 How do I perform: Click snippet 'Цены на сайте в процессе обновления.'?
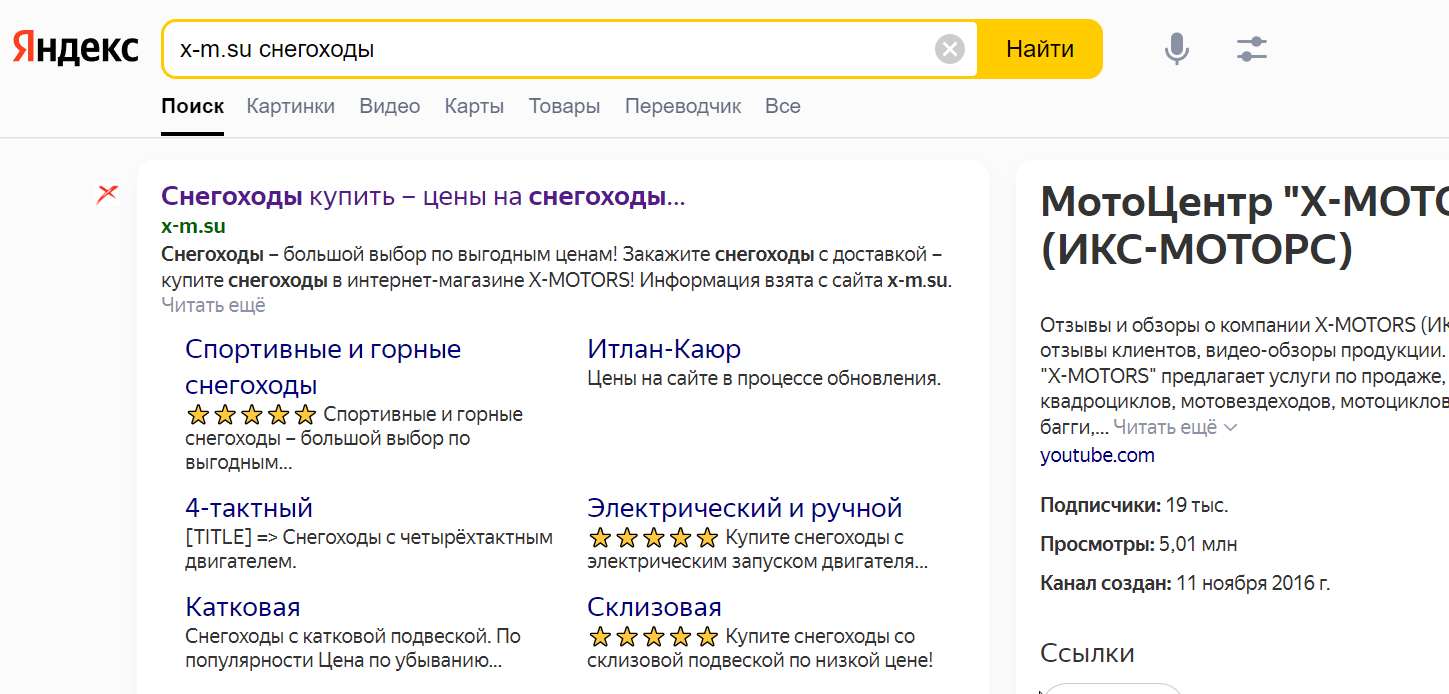(x=764, y=379)
